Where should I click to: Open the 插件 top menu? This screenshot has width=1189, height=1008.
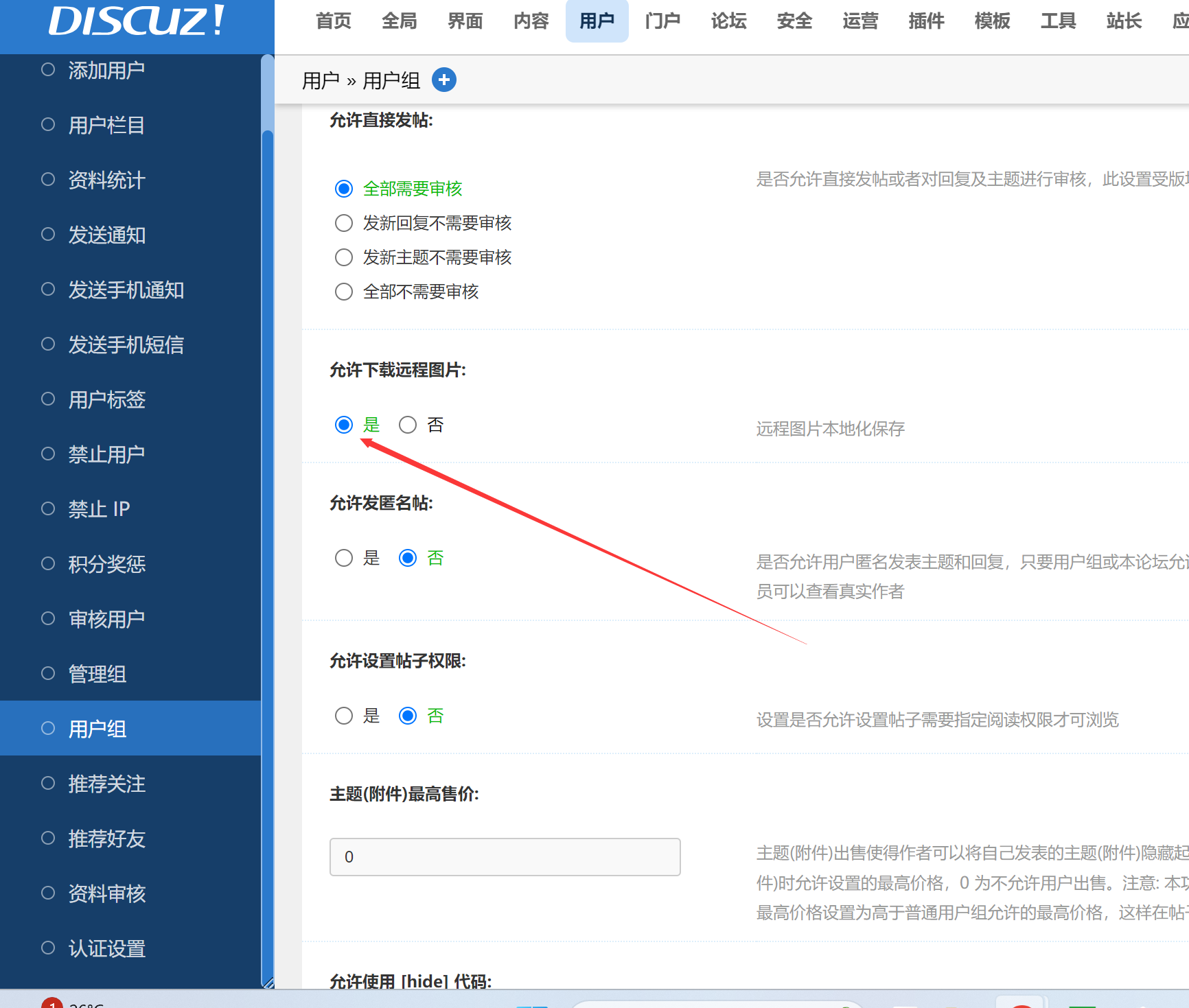coord(927,21)
